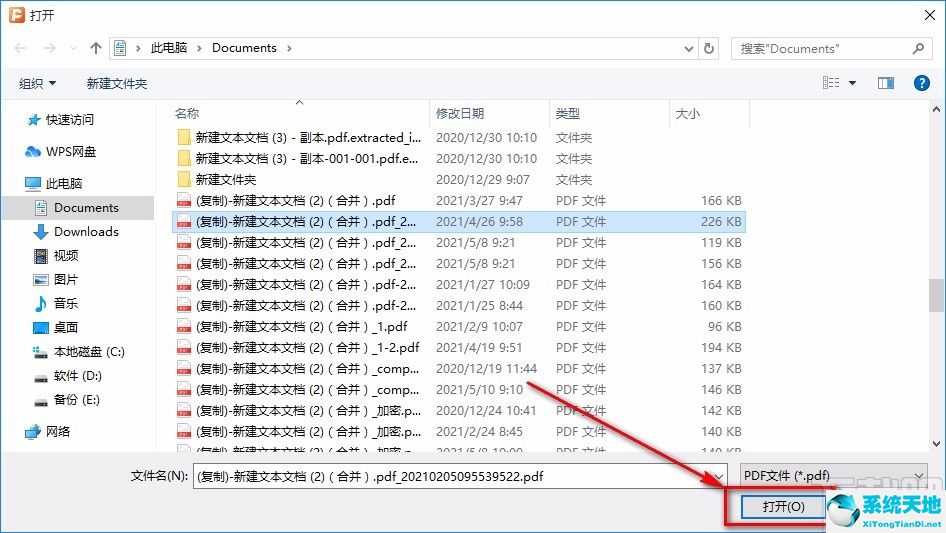
Task: Open the PDF文件 (*.pdf) file type dropdown
Action: point(833,476)
